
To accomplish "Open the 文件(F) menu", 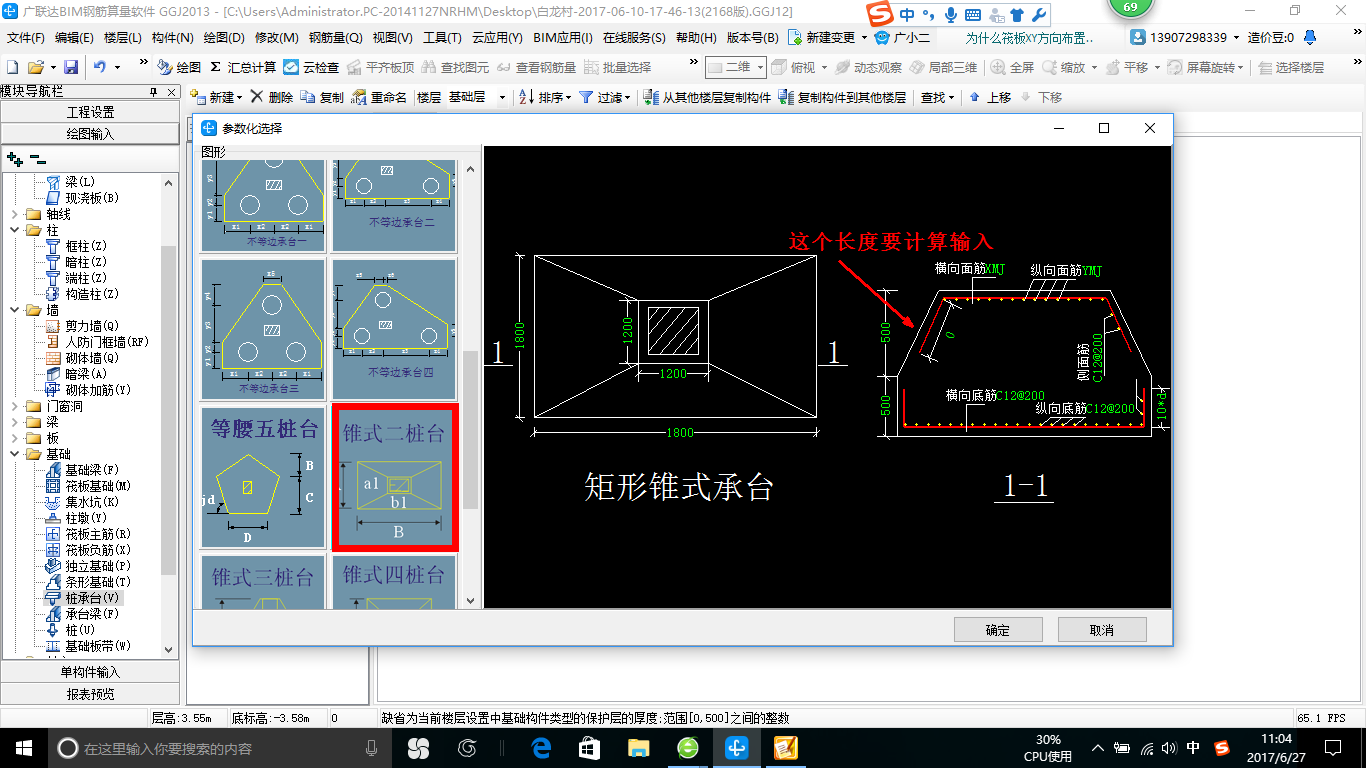I will click(x=26, y=38).
